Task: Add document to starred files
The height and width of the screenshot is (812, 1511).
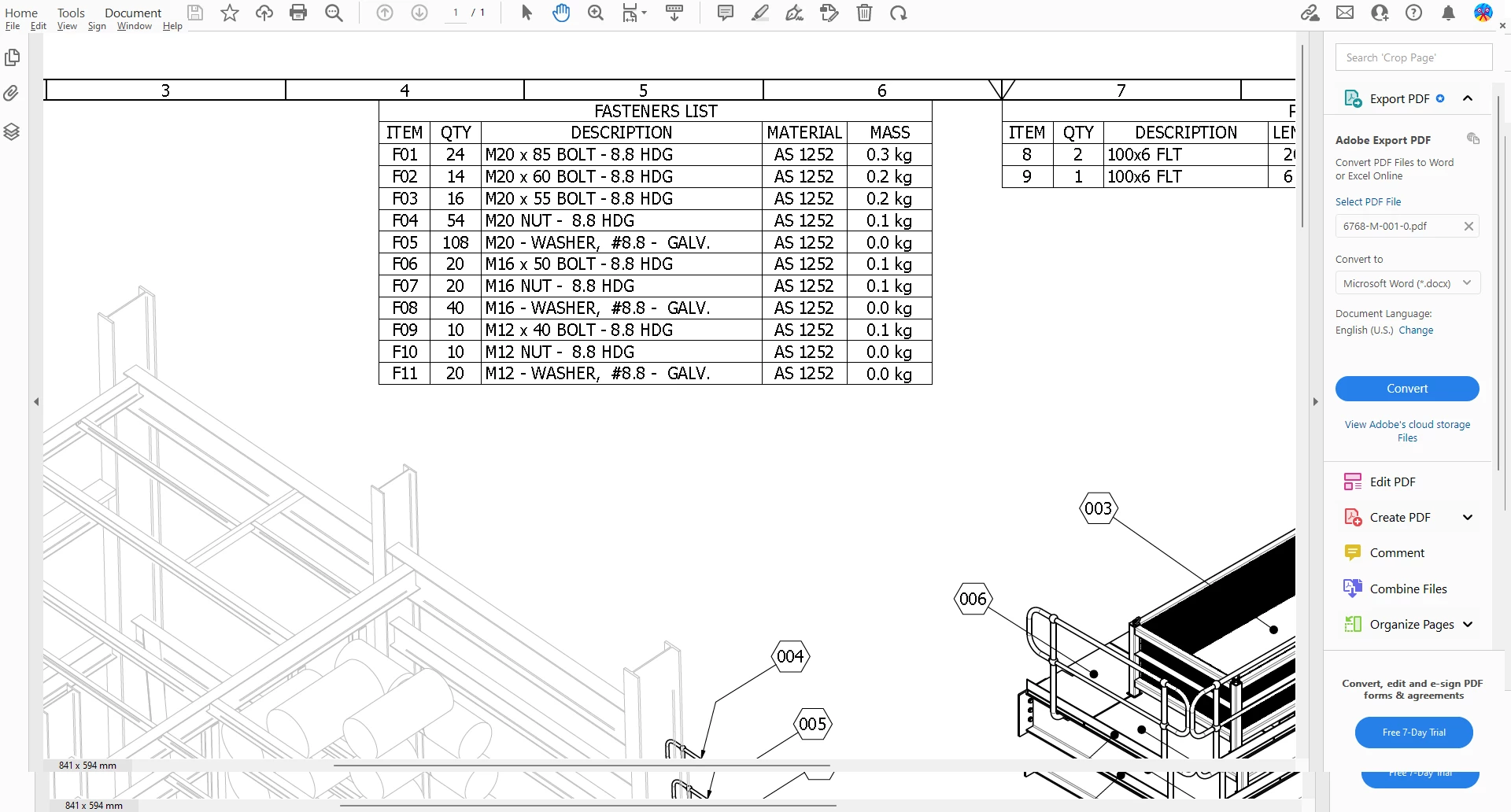Action: point(230,13)
